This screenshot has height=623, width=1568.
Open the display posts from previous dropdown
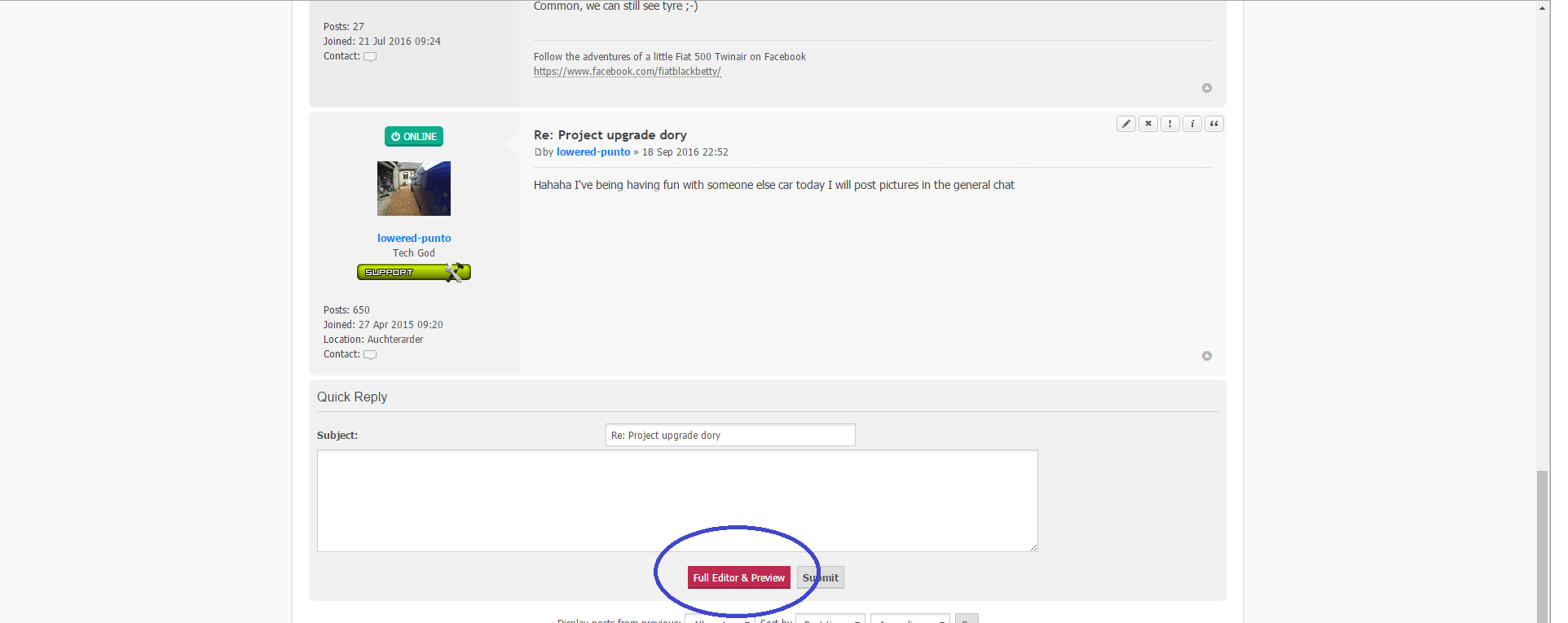(x=720, y=619)
